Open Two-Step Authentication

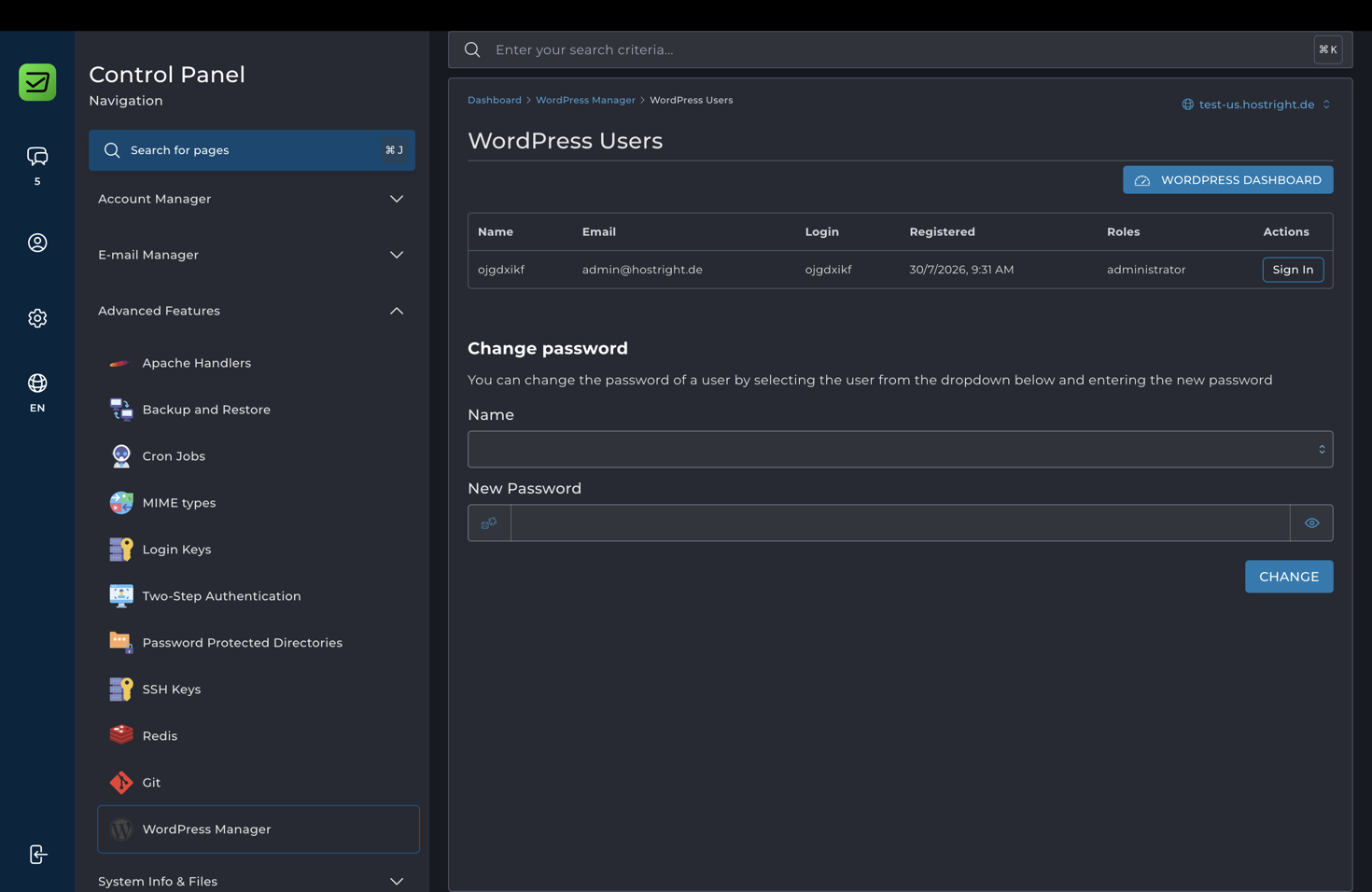coord(221,596)
